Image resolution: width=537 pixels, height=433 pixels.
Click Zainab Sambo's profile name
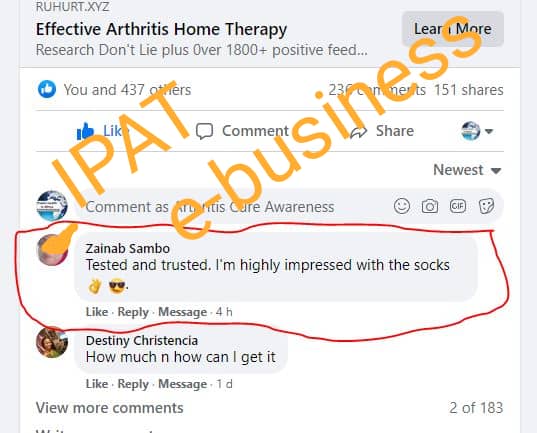point(128,249)
